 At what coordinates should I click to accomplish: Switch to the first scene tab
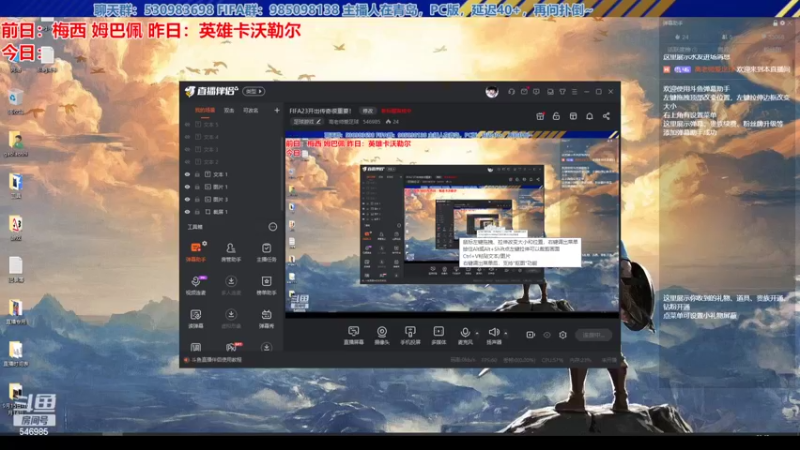(x=205, y=110)
